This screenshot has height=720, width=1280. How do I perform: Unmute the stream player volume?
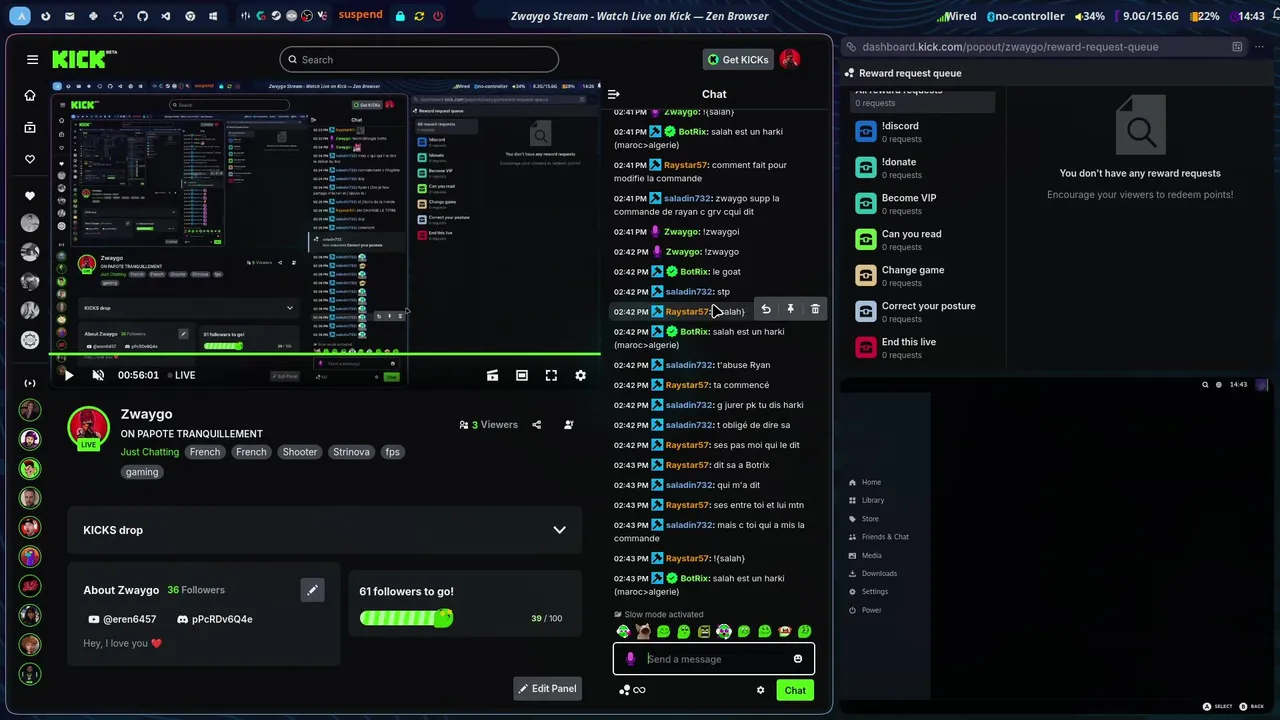(x=98, y=375)
